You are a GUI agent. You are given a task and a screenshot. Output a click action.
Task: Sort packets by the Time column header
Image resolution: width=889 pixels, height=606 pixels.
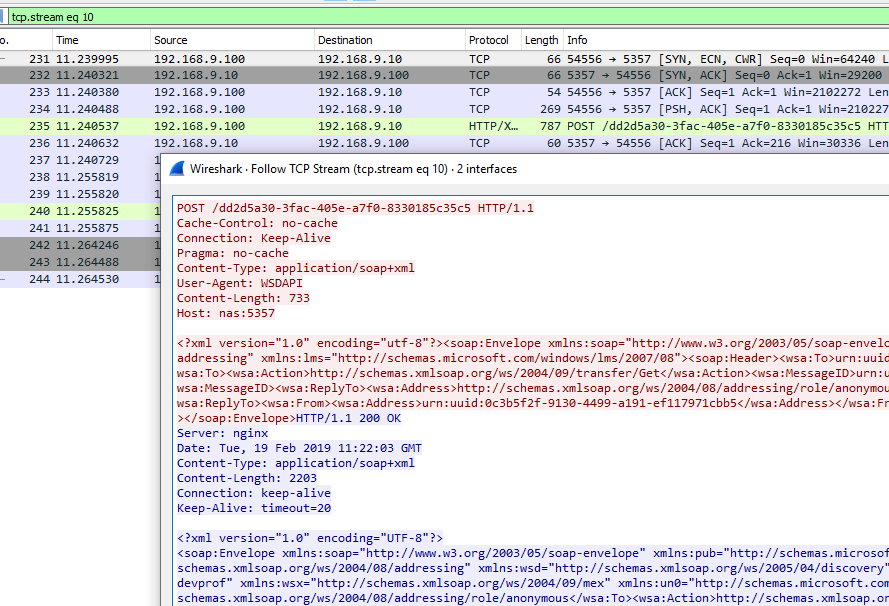tap(101, 40)
